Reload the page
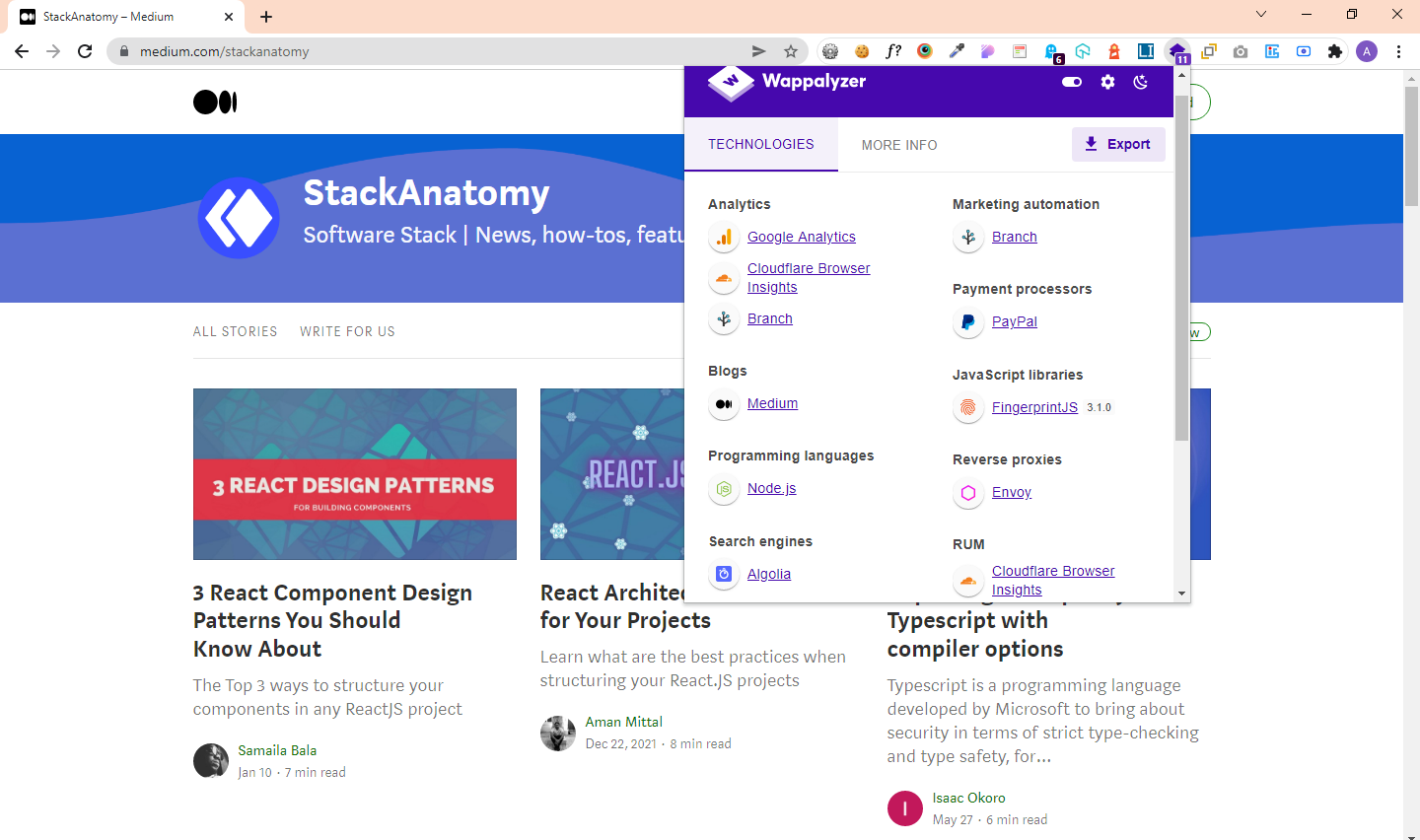 pyautogui.click(x=85, y=51)
